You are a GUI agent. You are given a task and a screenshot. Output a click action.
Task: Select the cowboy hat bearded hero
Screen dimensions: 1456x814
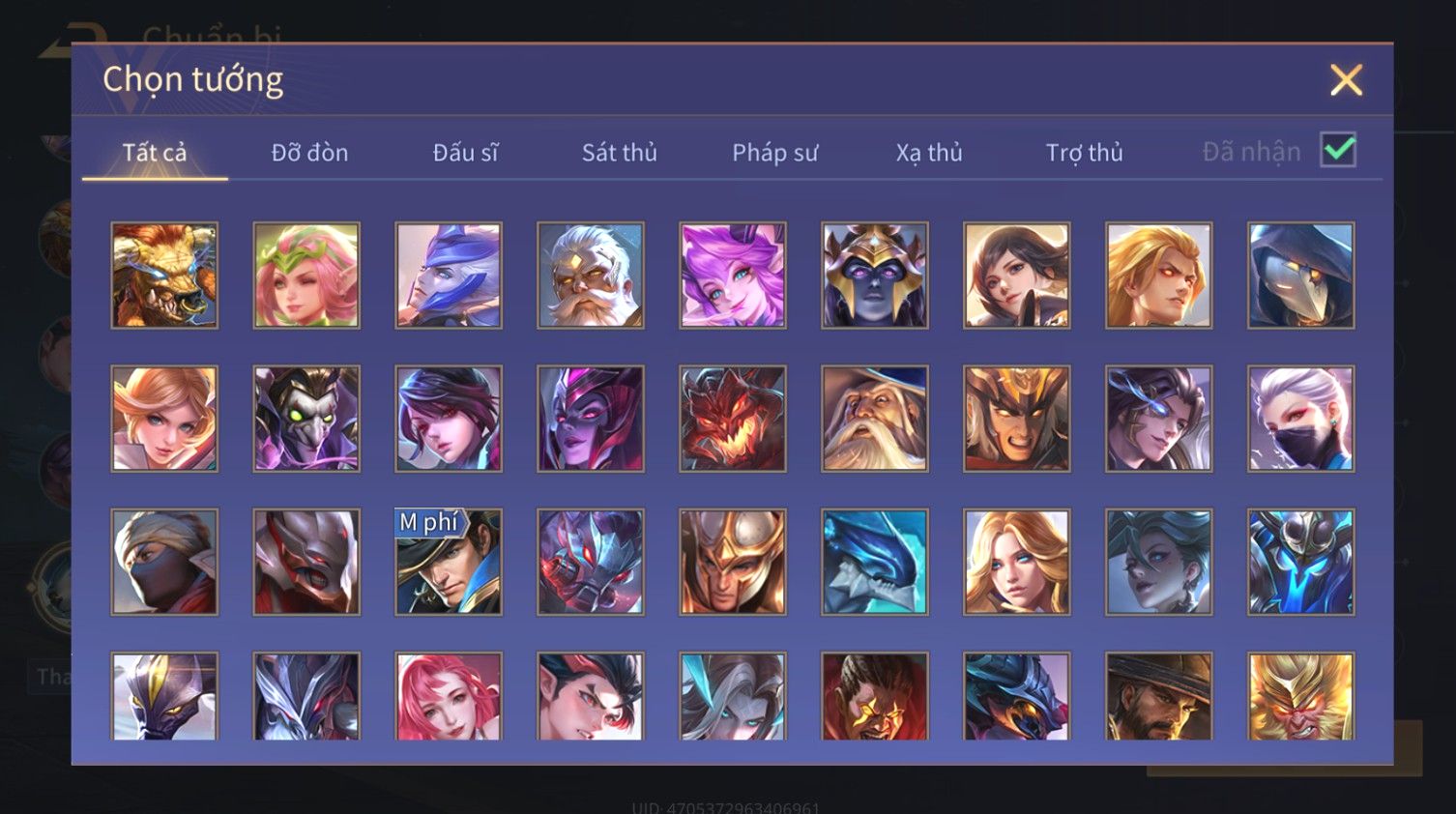point(1159,696)
